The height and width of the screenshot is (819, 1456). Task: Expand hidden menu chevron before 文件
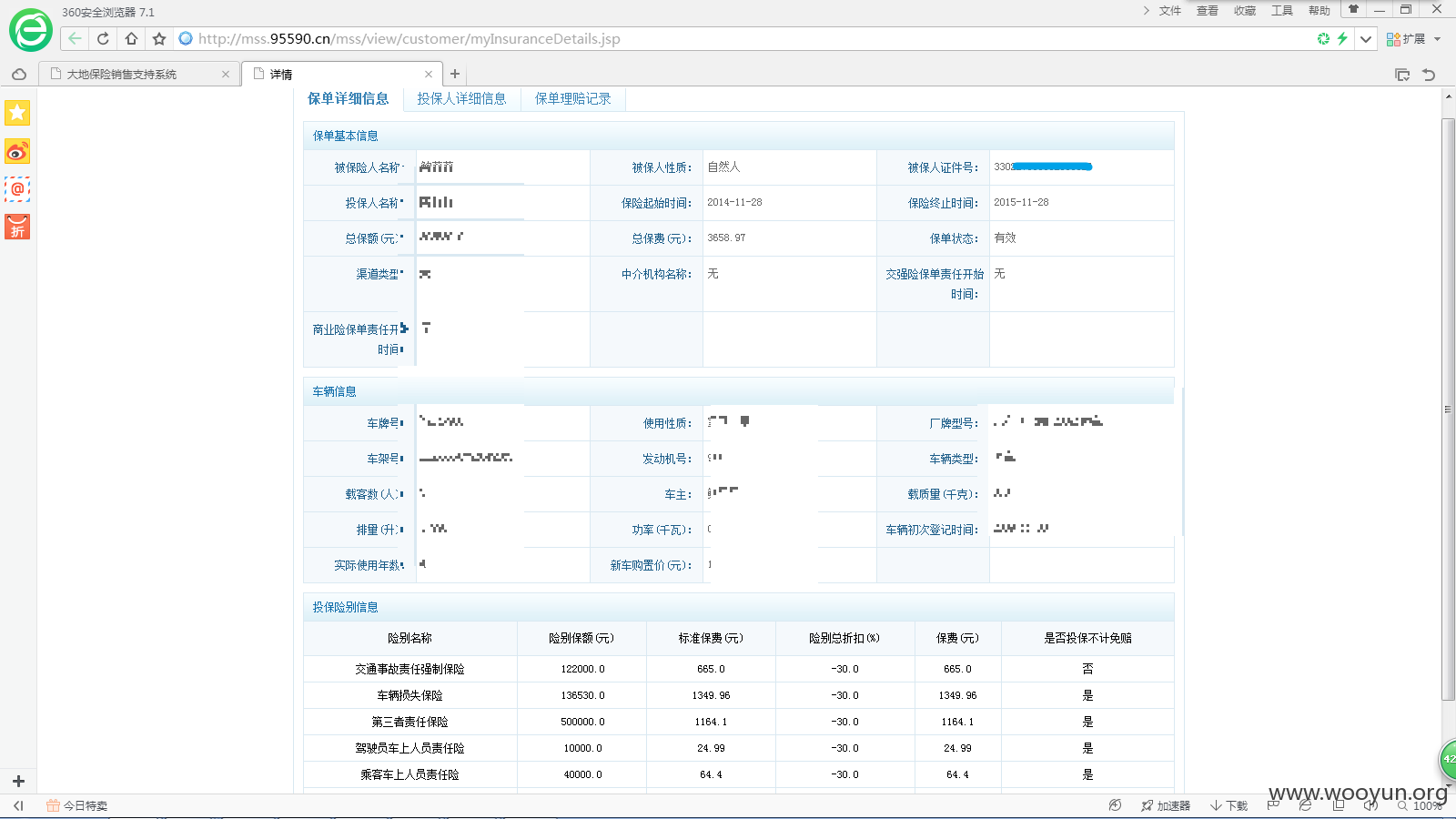click(x=1146, y=11)
